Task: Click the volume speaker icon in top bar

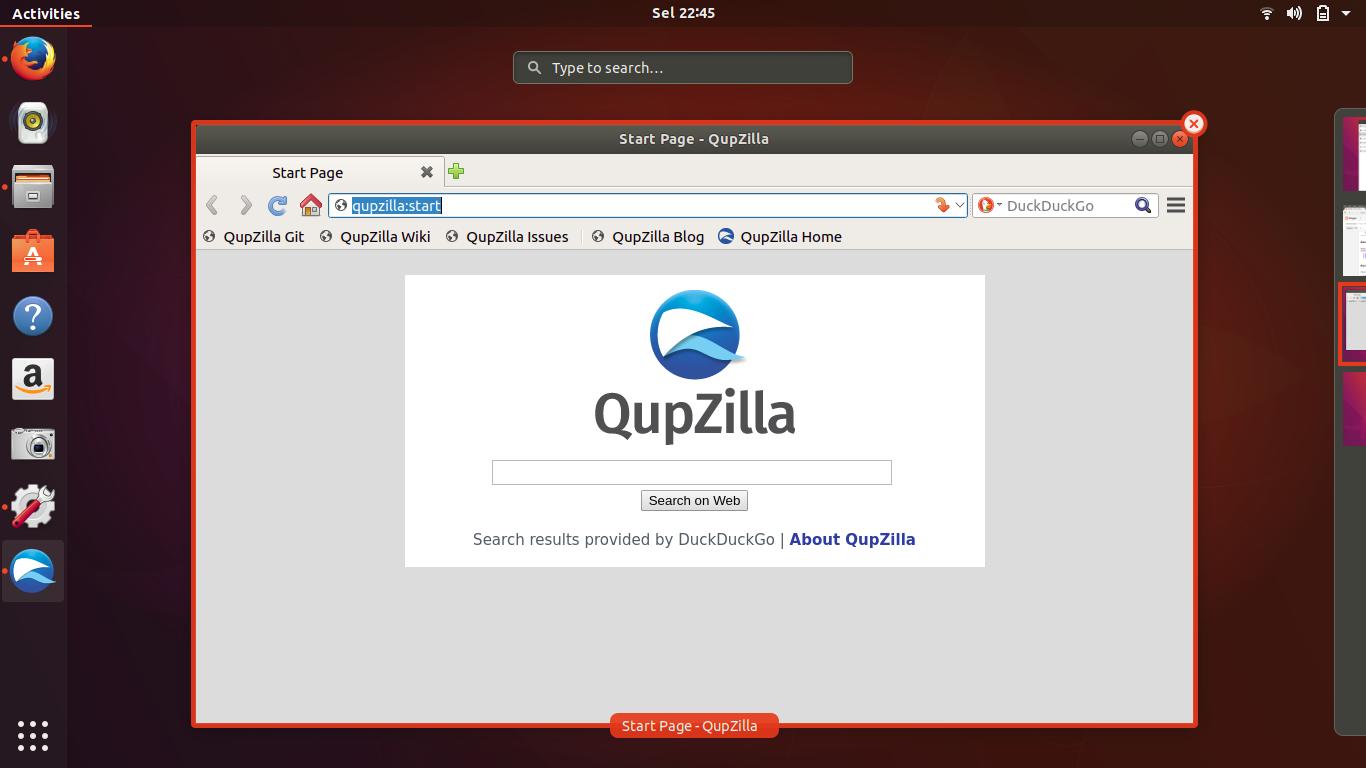Action: click(x=1294, y=13)
